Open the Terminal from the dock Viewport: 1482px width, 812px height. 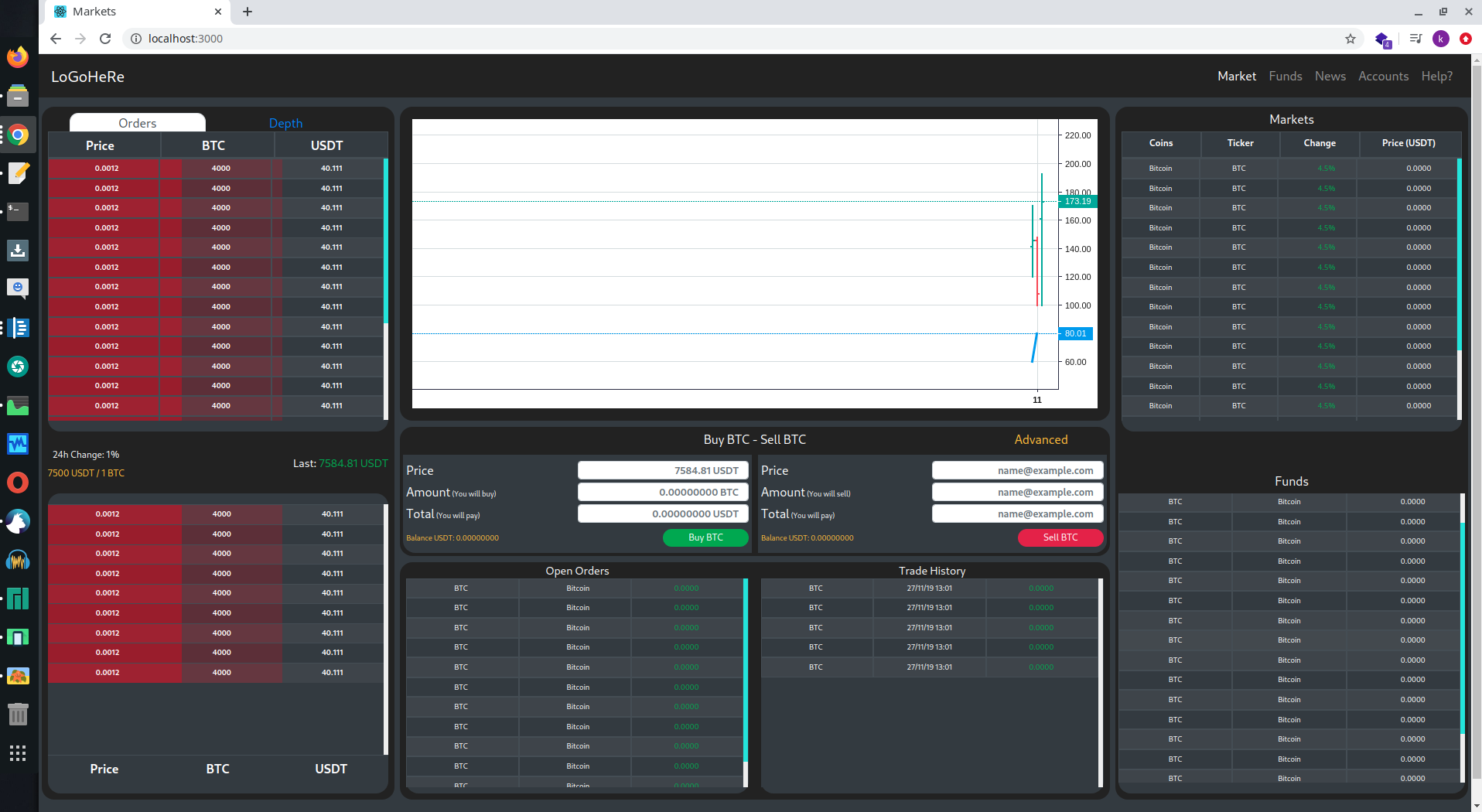coord(18,211)
